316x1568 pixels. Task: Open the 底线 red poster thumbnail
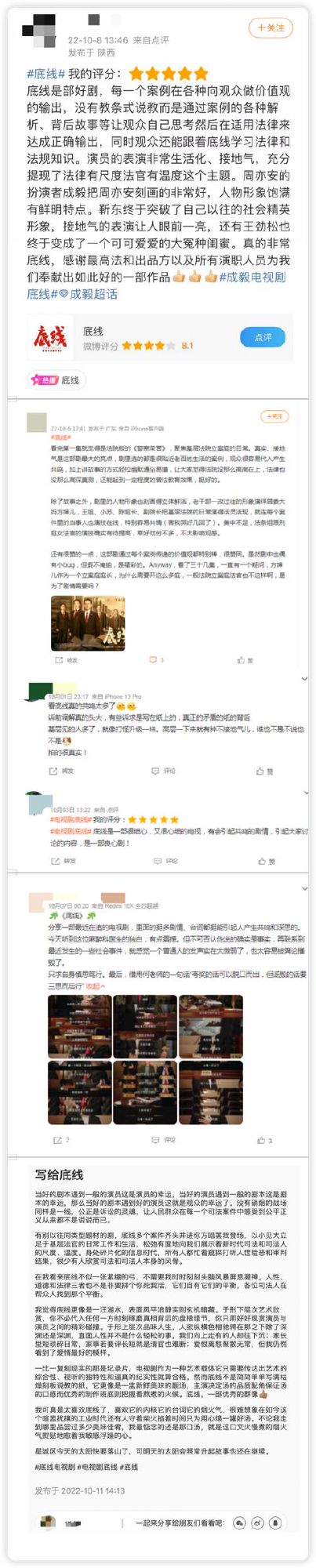pos(49,338)
